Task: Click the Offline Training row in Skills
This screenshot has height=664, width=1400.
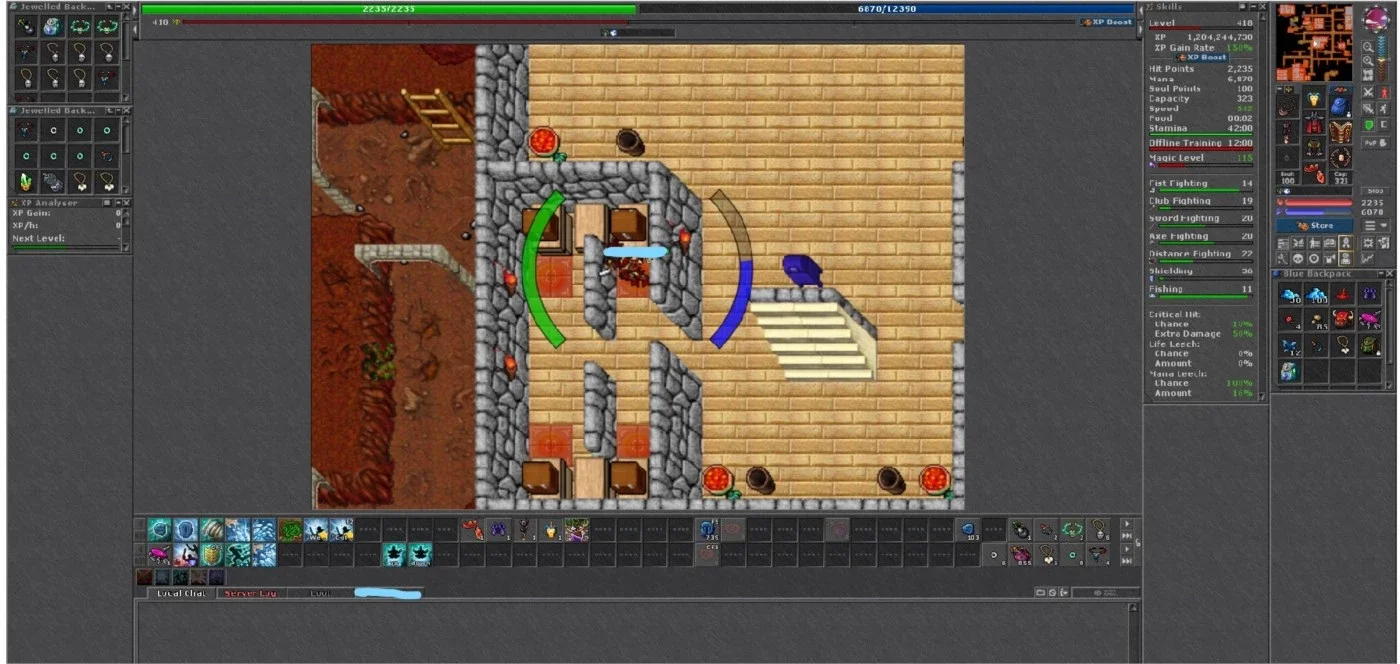Action: click(x=1199, y=143)
